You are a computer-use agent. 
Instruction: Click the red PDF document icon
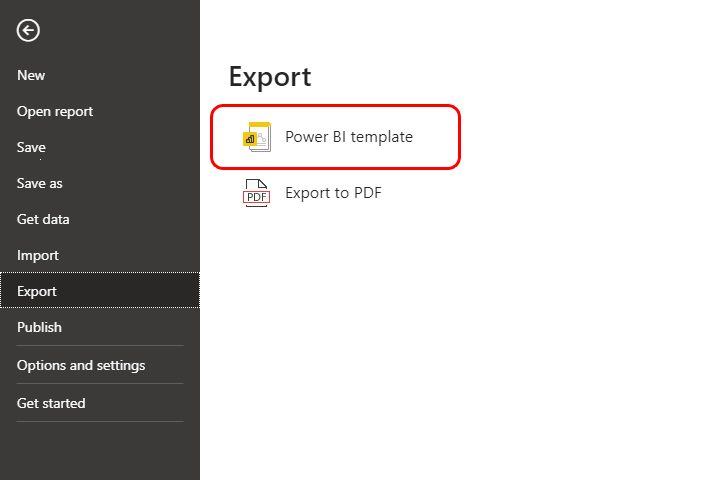click(256, 193)
